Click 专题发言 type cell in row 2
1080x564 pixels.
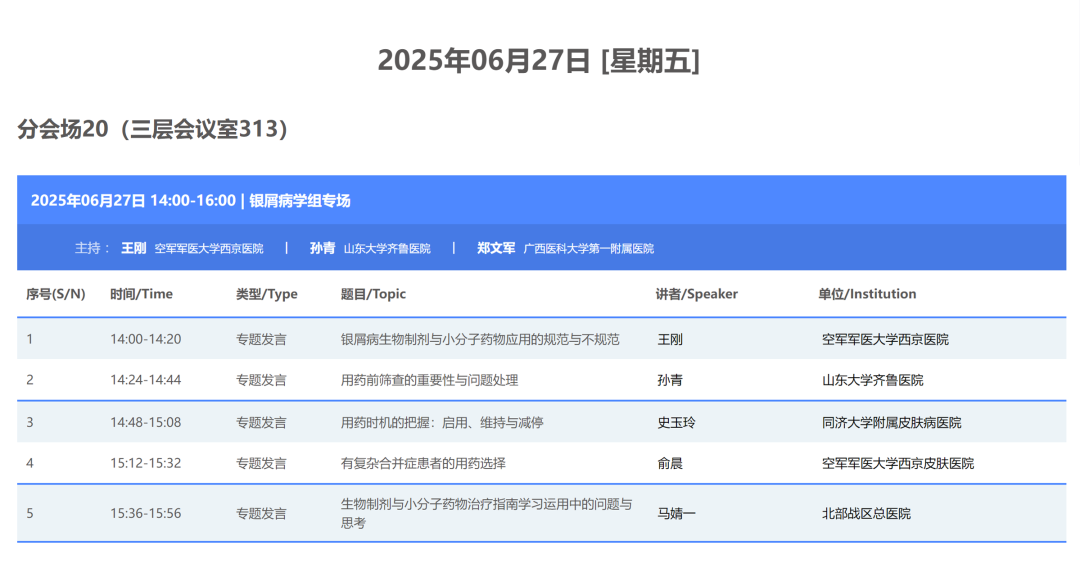click(x=261, y=379)
